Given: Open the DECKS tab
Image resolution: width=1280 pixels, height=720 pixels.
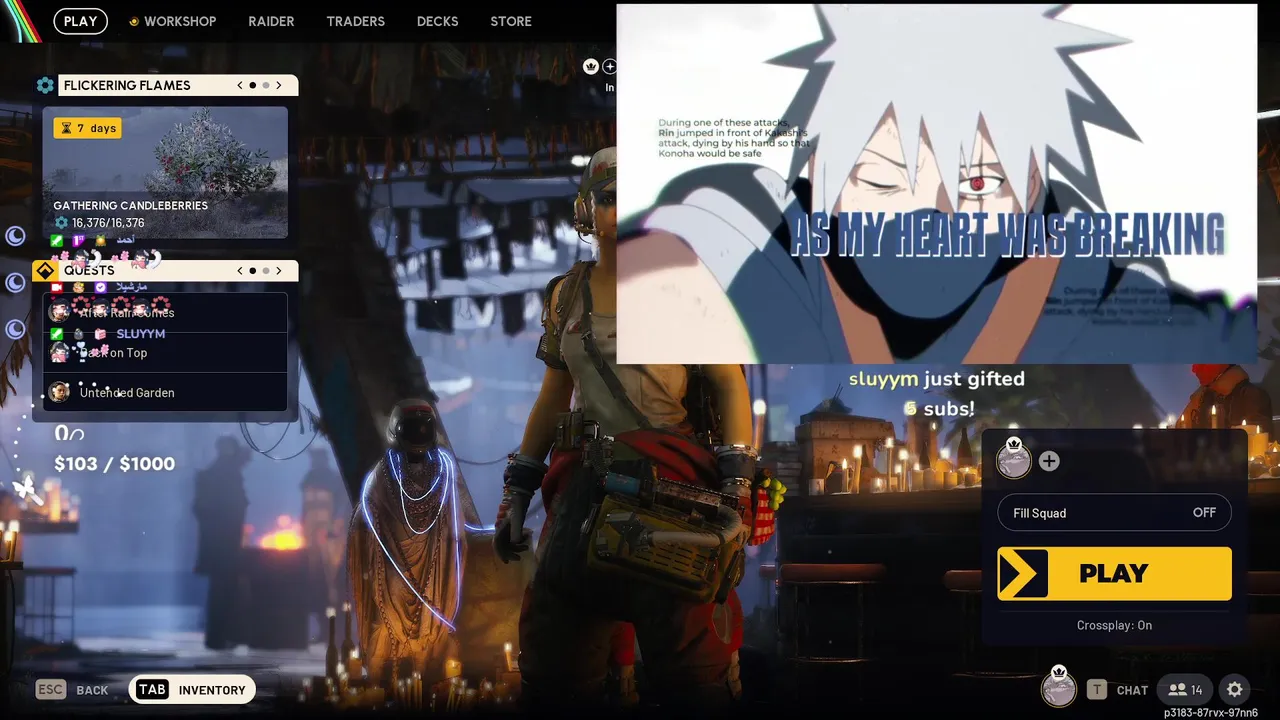Looking at the screenshot, I should pos(437,21).
